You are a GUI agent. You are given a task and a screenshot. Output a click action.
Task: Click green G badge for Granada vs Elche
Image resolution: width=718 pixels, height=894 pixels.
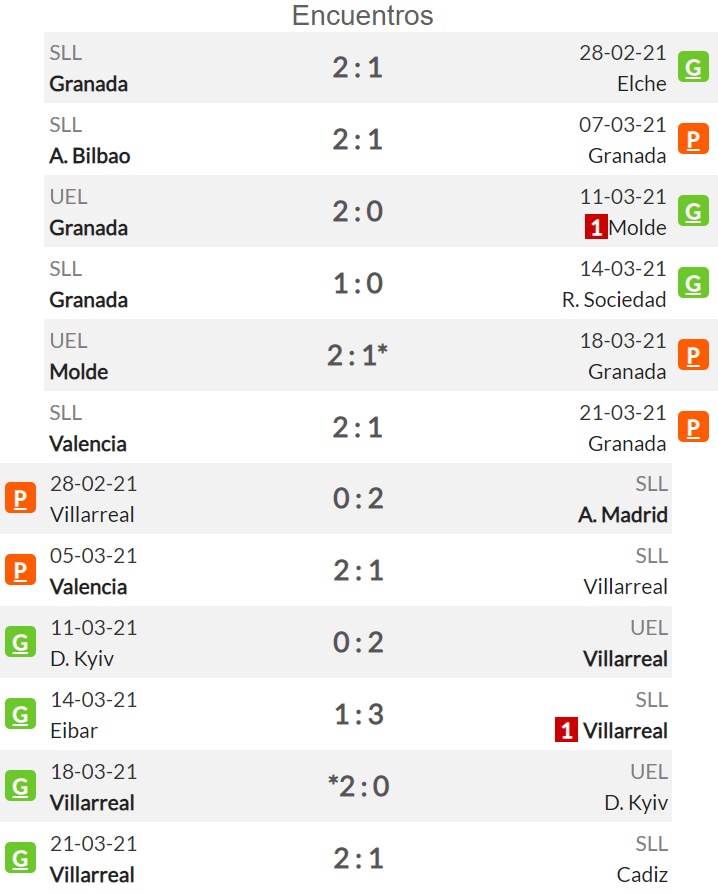693,67
